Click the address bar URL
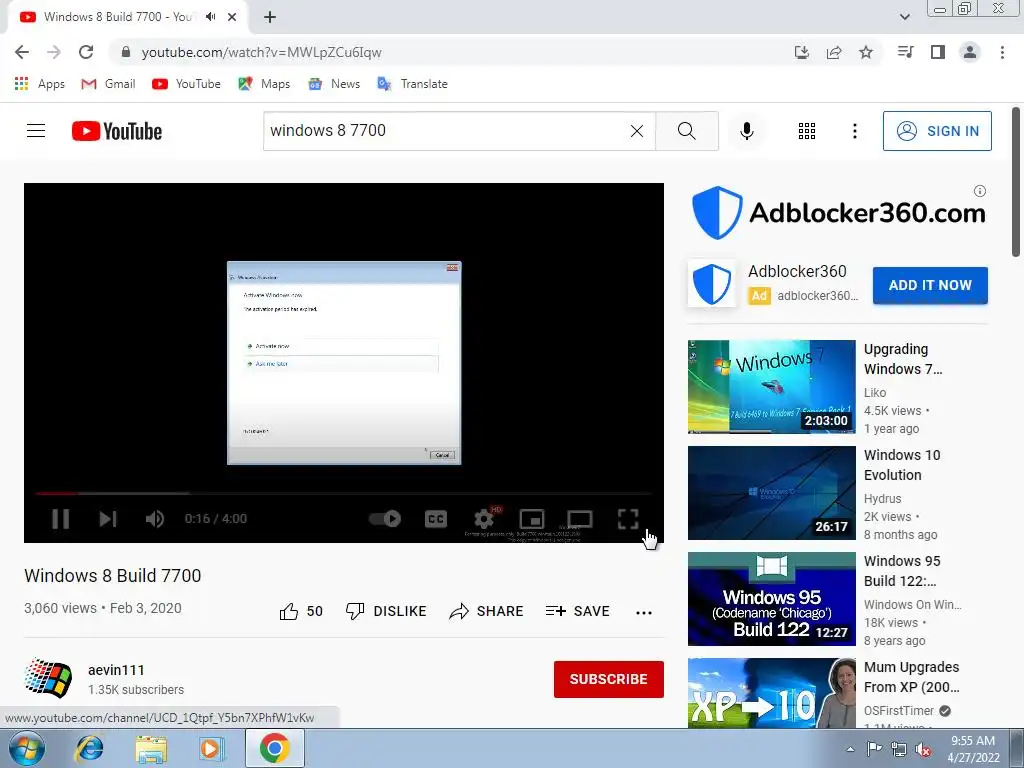This screenshot has height=768, width=1024. point(261,52)
